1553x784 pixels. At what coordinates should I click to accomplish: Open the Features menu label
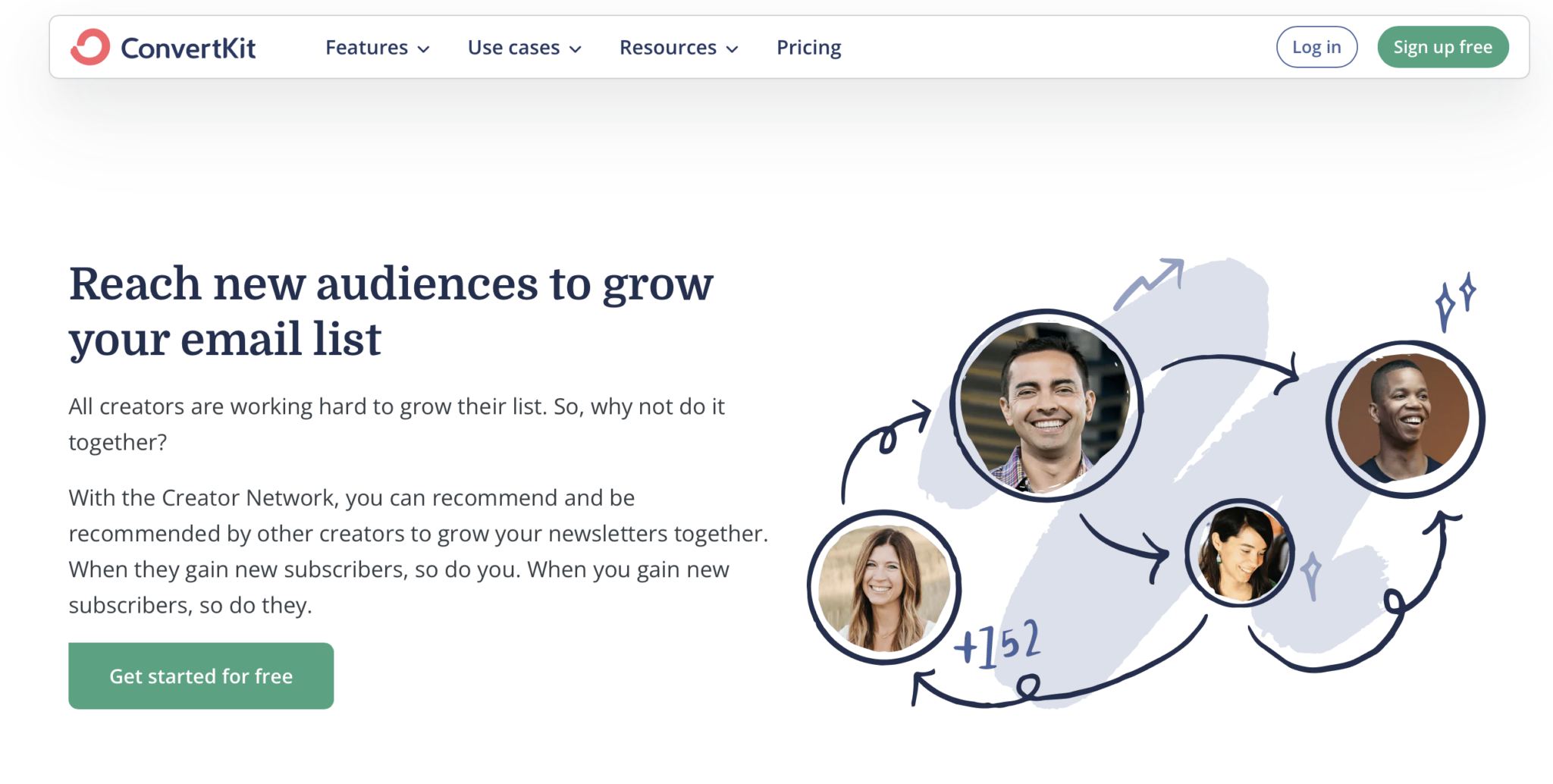(366, 48)
